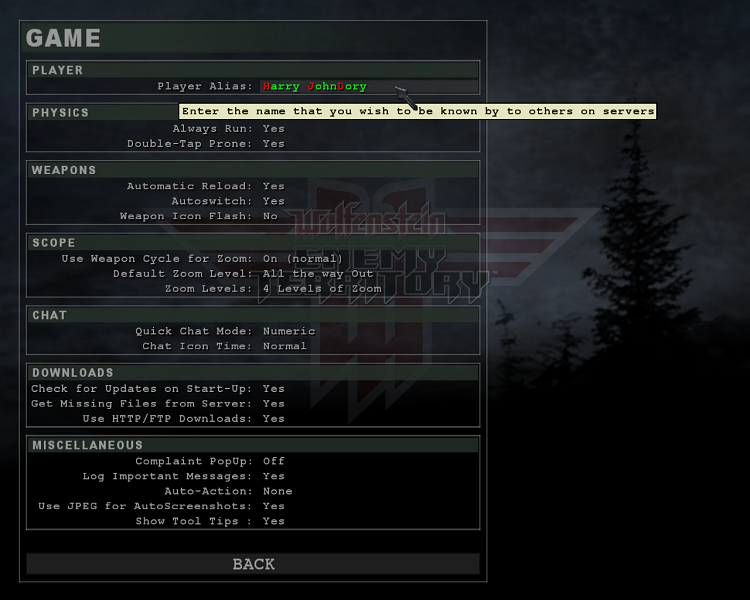Click the SCOPE section header
This screenshot has width=750, height=600.
pos(253,243)
